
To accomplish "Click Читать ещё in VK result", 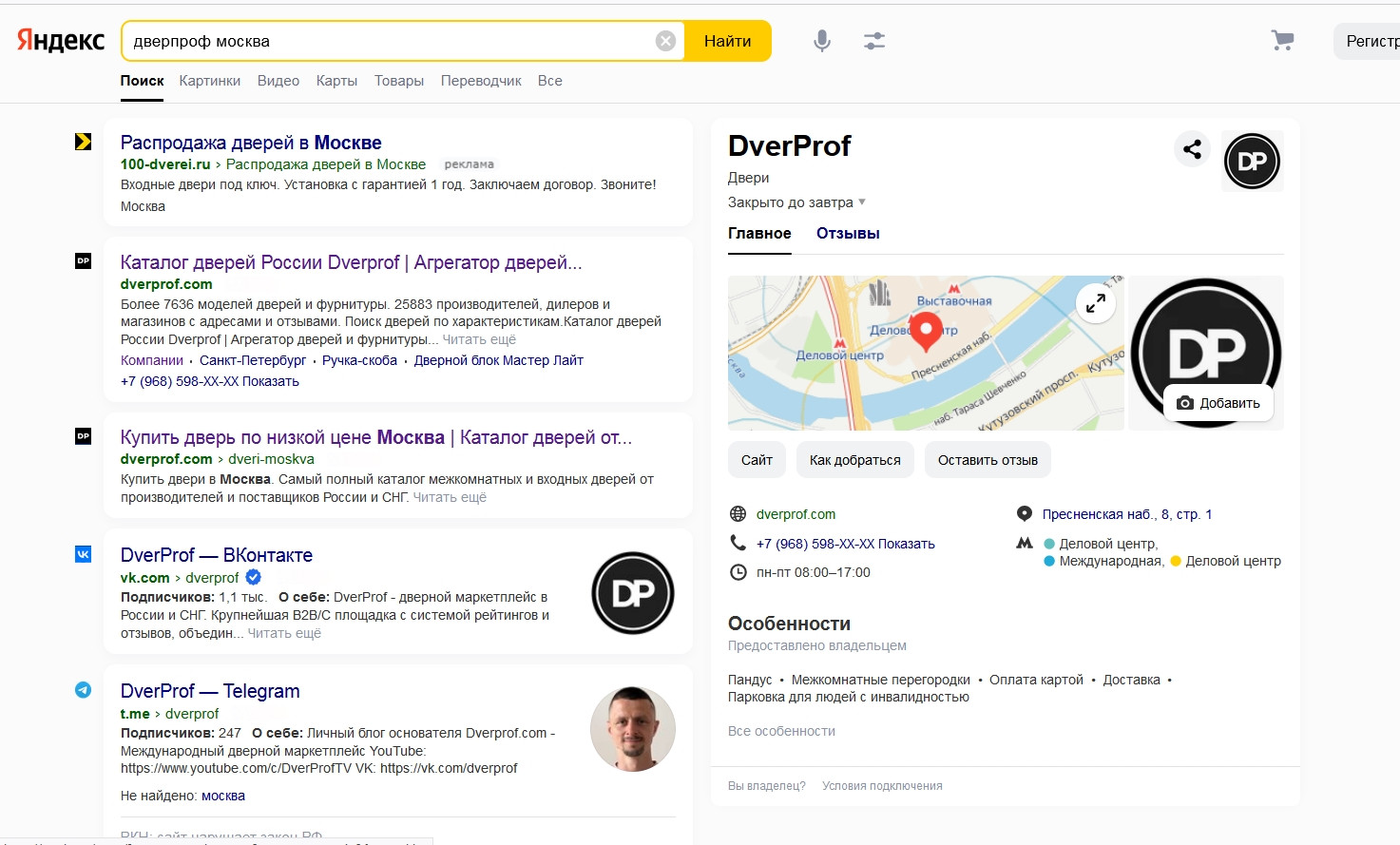I will (284, 633).
